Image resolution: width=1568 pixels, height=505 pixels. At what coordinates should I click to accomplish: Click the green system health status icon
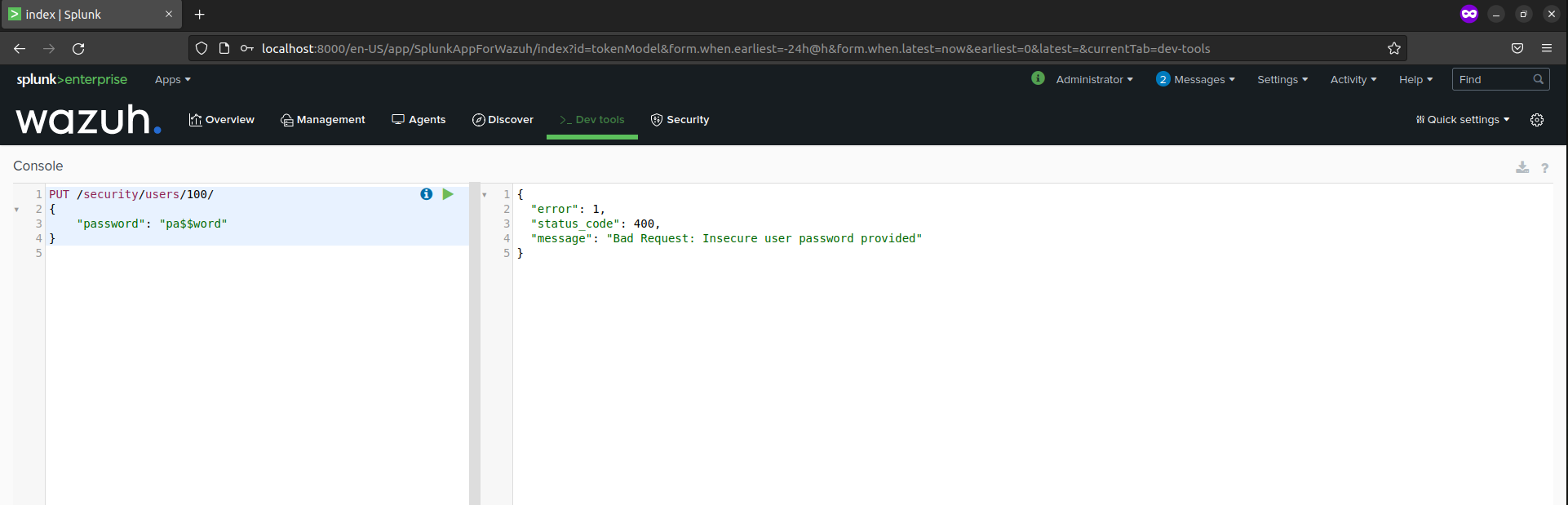pos(1038,78)
